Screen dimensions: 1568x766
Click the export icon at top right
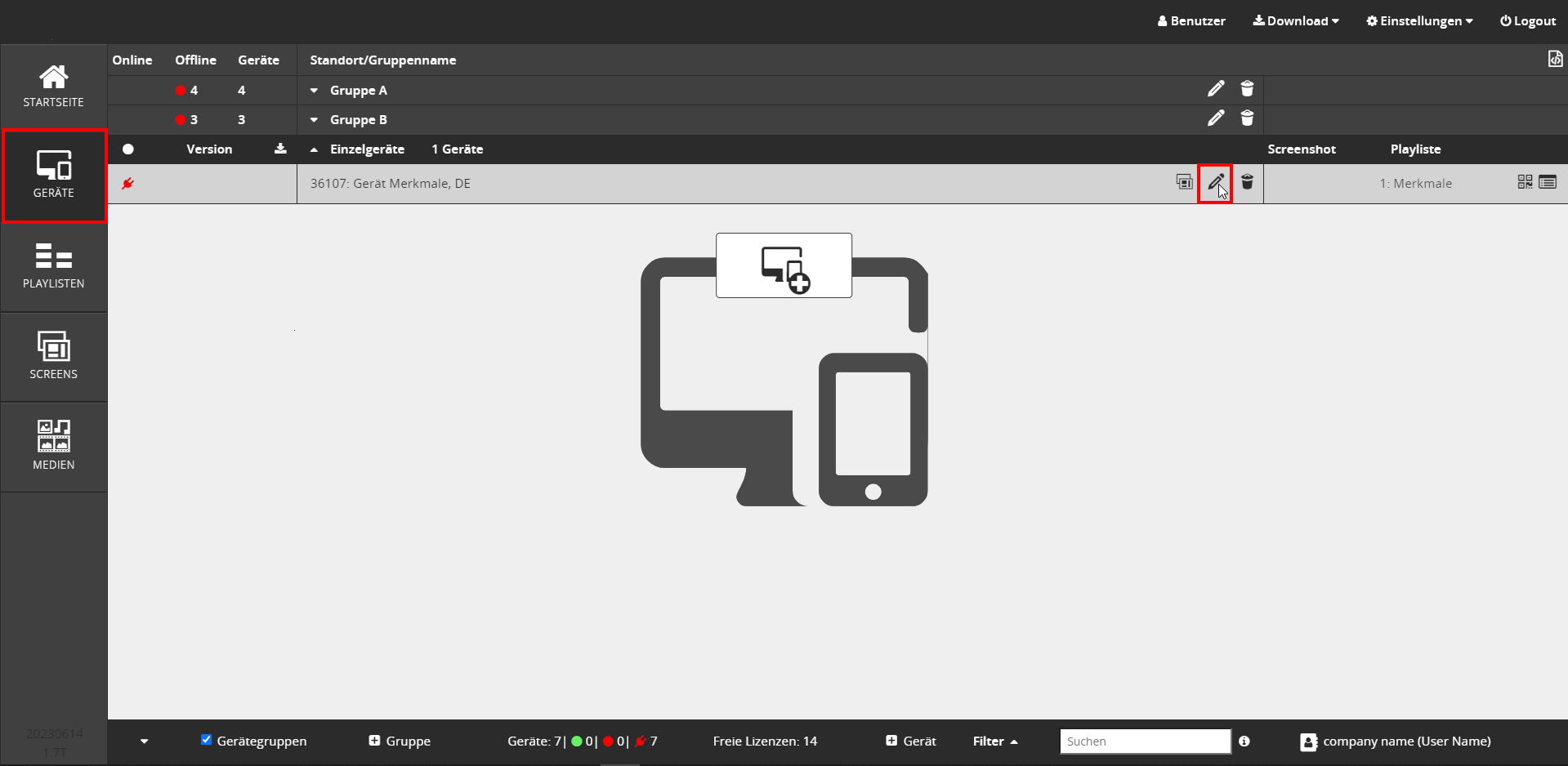(1555, 60)
